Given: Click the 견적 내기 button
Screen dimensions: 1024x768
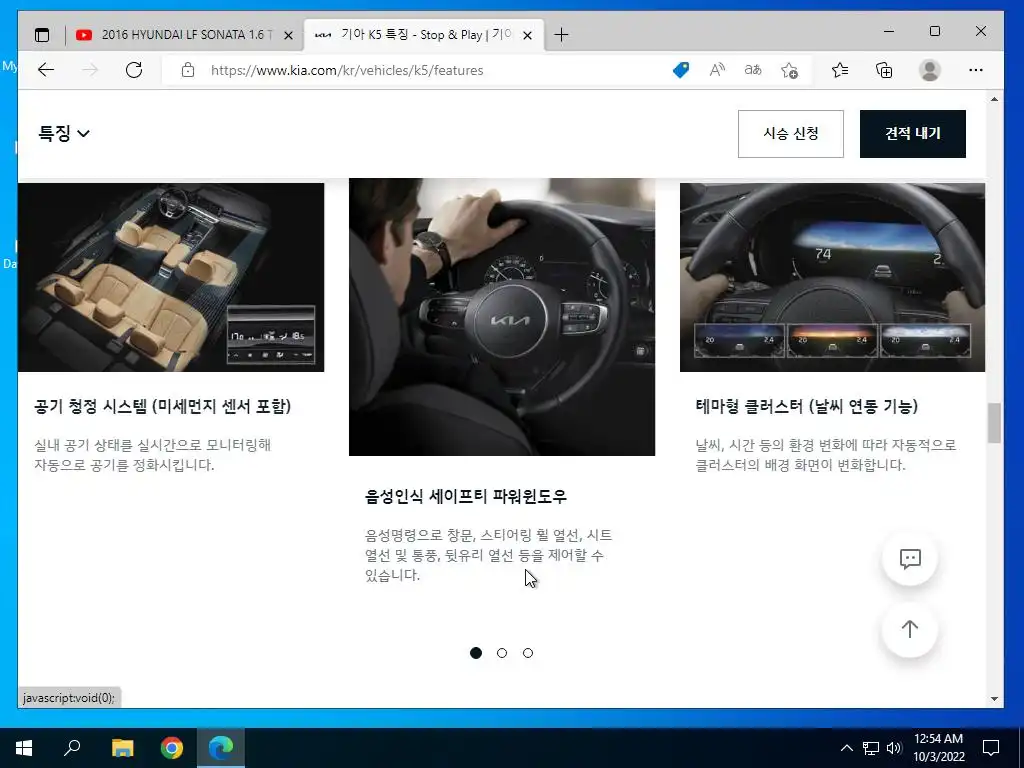Looking at the screenshot, I should [x=912, y=133].
